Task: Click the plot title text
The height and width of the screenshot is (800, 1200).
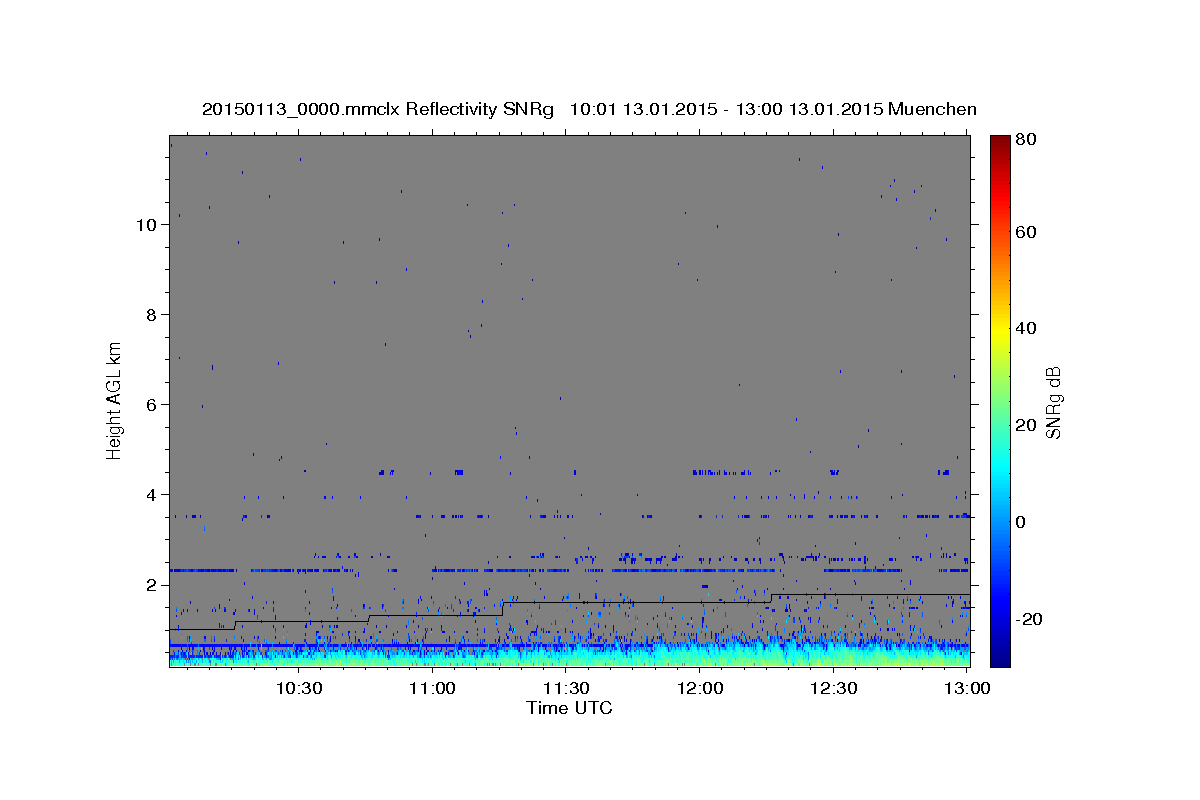Action: pyautogui.click(x=589, y=109)
